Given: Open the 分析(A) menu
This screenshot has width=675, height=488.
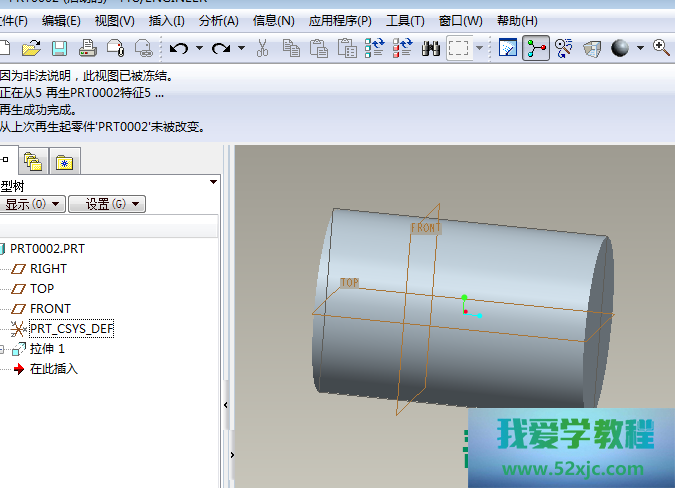Looking at the screenshot, I should click(218, 20).
